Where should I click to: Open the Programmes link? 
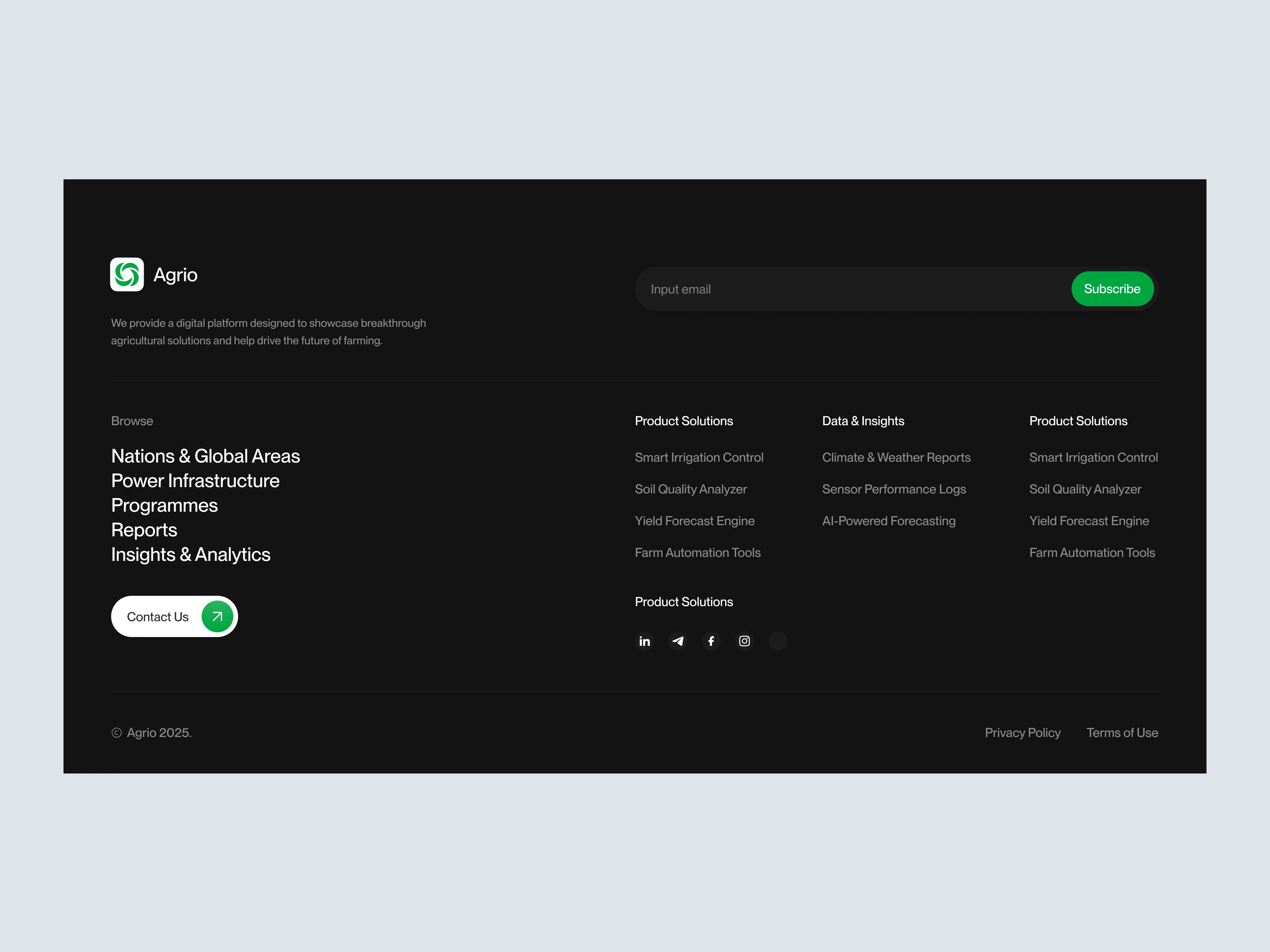164,506
